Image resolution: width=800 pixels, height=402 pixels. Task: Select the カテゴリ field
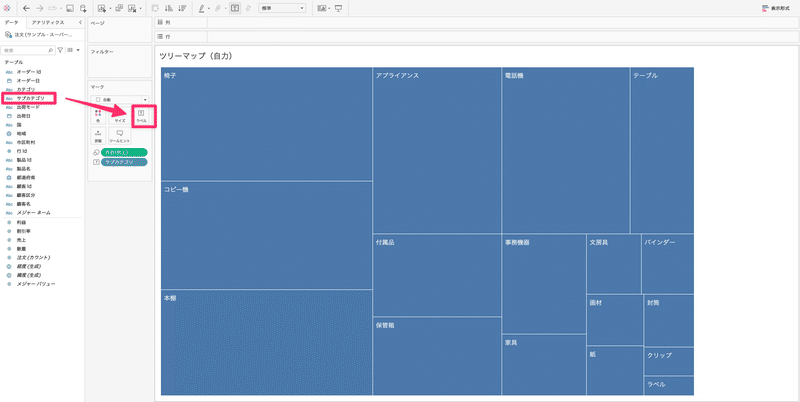click(26, 89)
